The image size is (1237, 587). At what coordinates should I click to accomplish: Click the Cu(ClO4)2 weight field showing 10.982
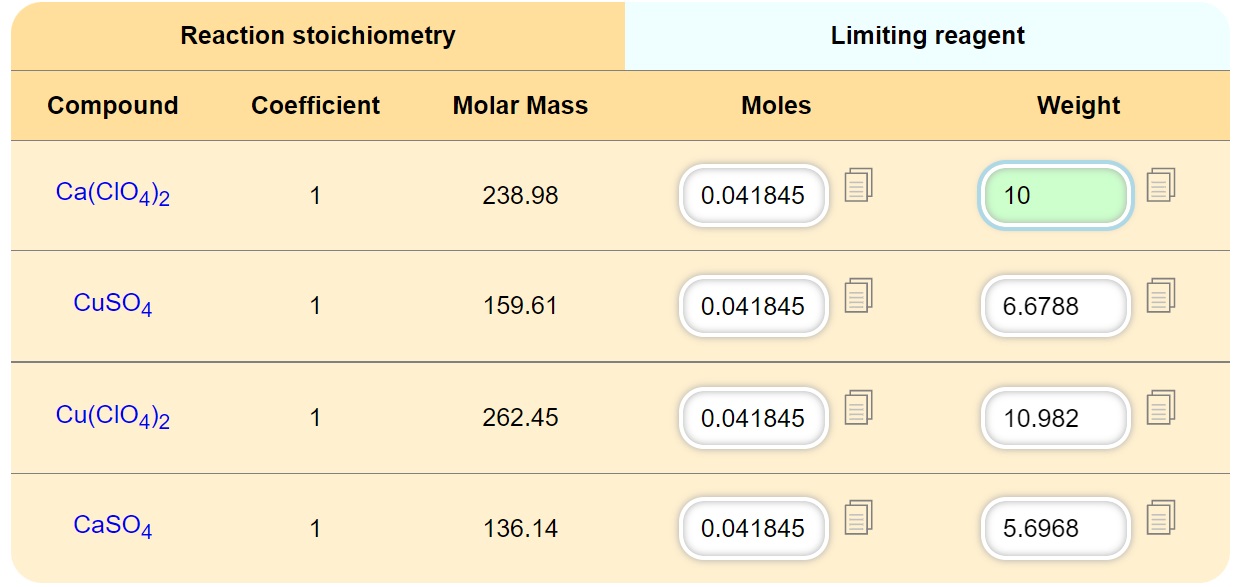[x=1055, y=418]
